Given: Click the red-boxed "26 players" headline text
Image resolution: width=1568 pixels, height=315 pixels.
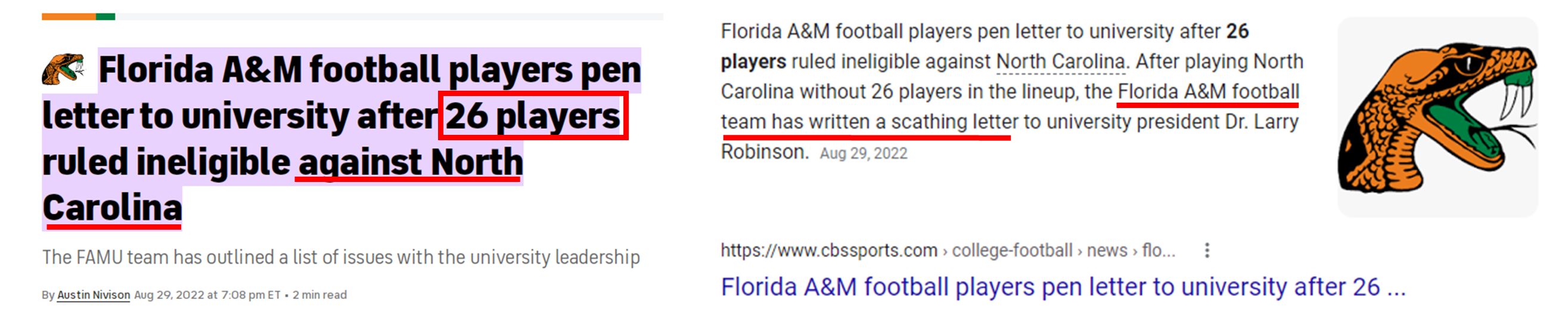Looking at the screenshot, I should 533,116.
